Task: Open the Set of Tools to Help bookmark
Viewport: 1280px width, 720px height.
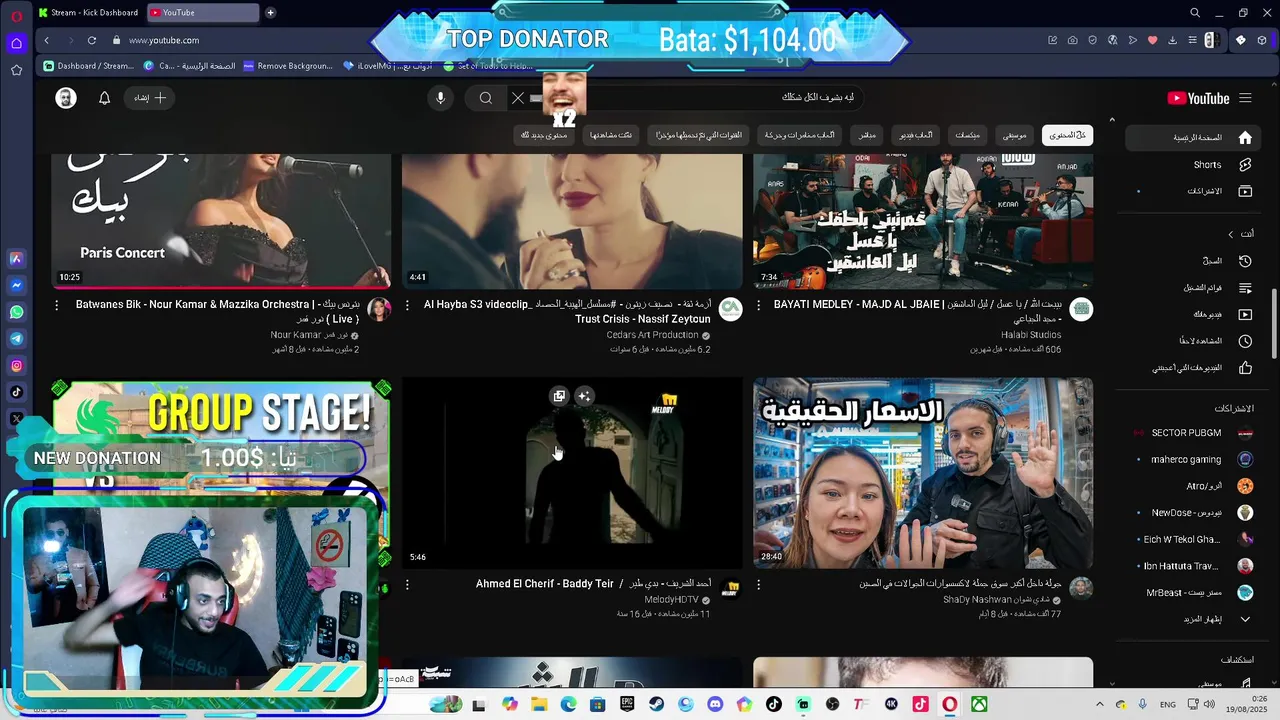Action: [x=488, y=66]
